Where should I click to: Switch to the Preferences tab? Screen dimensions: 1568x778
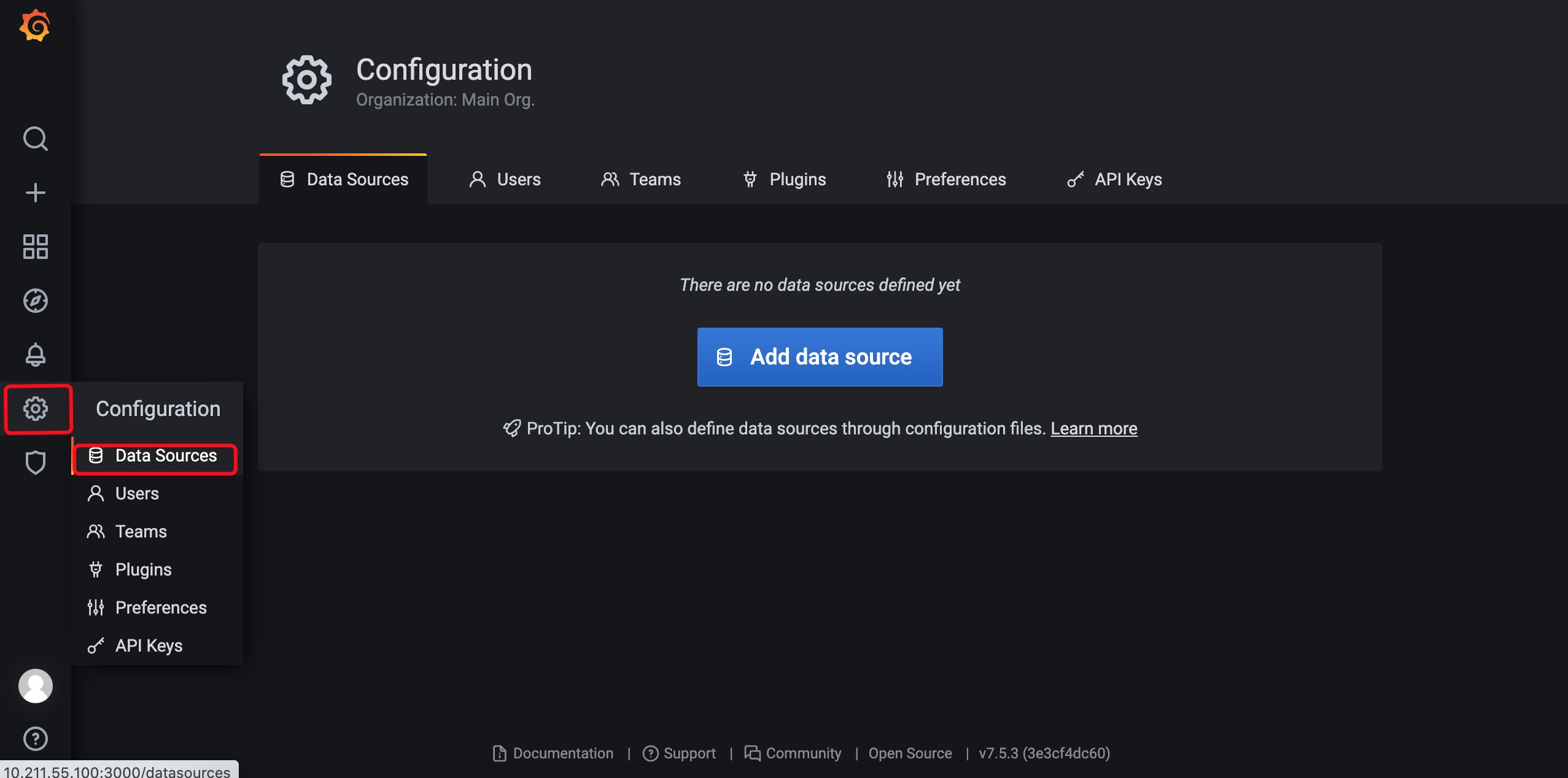point(946,179)
